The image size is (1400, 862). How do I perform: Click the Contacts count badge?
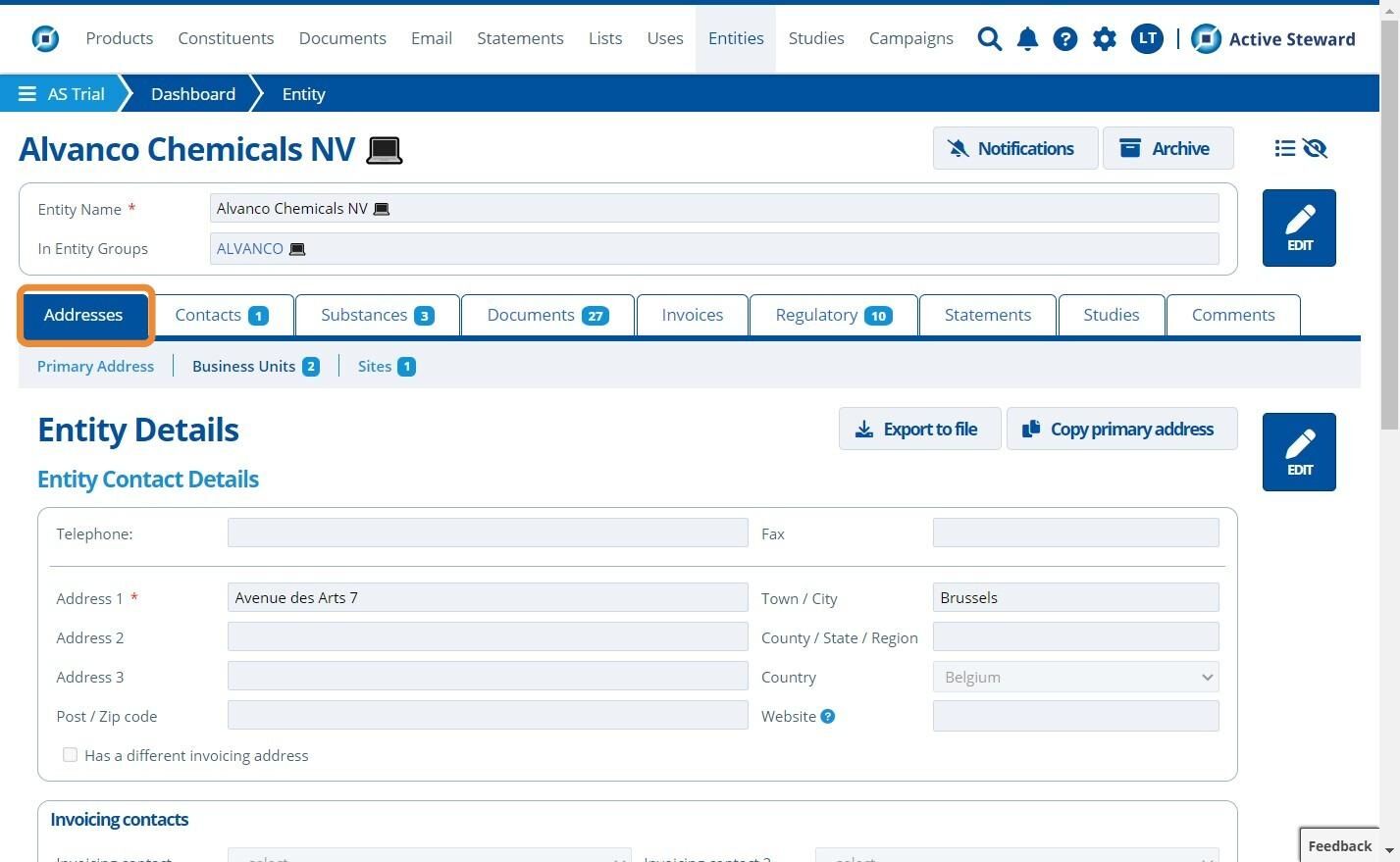pos(258,316)
